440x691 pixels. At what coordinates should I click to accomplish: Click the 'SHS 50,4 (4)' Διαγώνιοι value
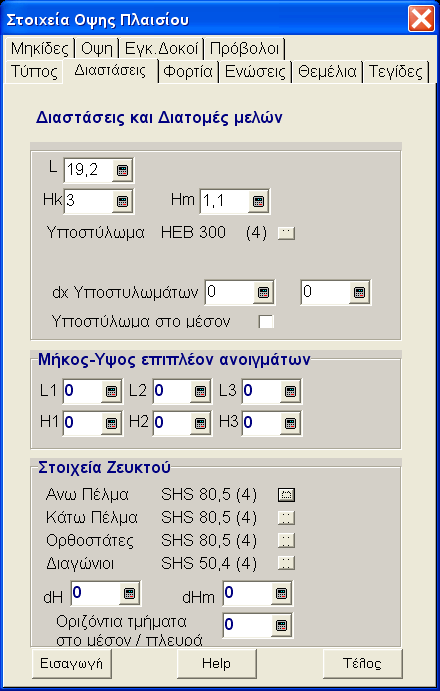coord(209,563)
